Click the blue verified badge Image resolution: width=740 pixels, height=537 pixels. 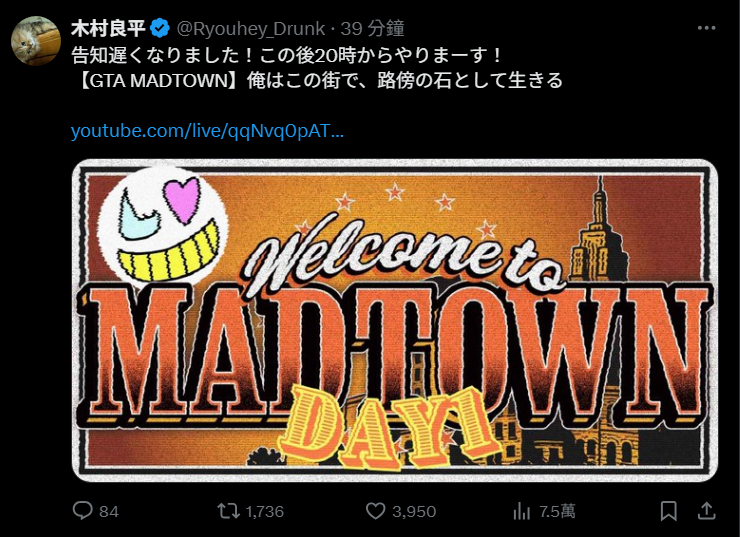click(x=160, y=29)
